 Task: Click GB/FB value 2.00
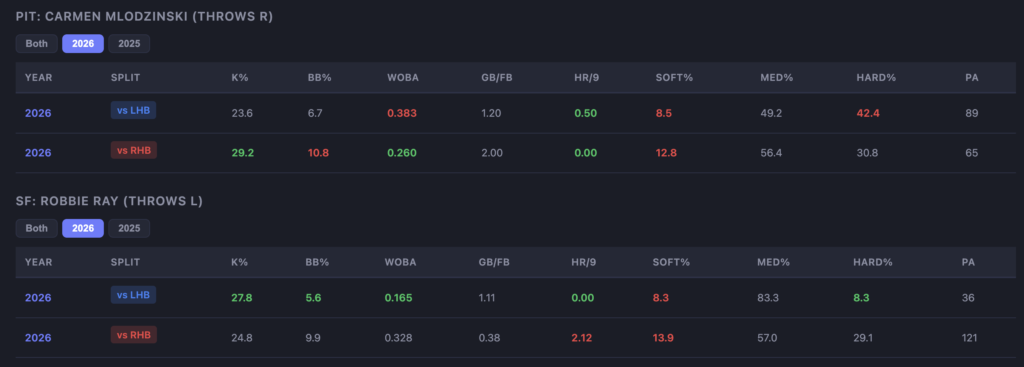pyautogui.click(x=491, y=153)
